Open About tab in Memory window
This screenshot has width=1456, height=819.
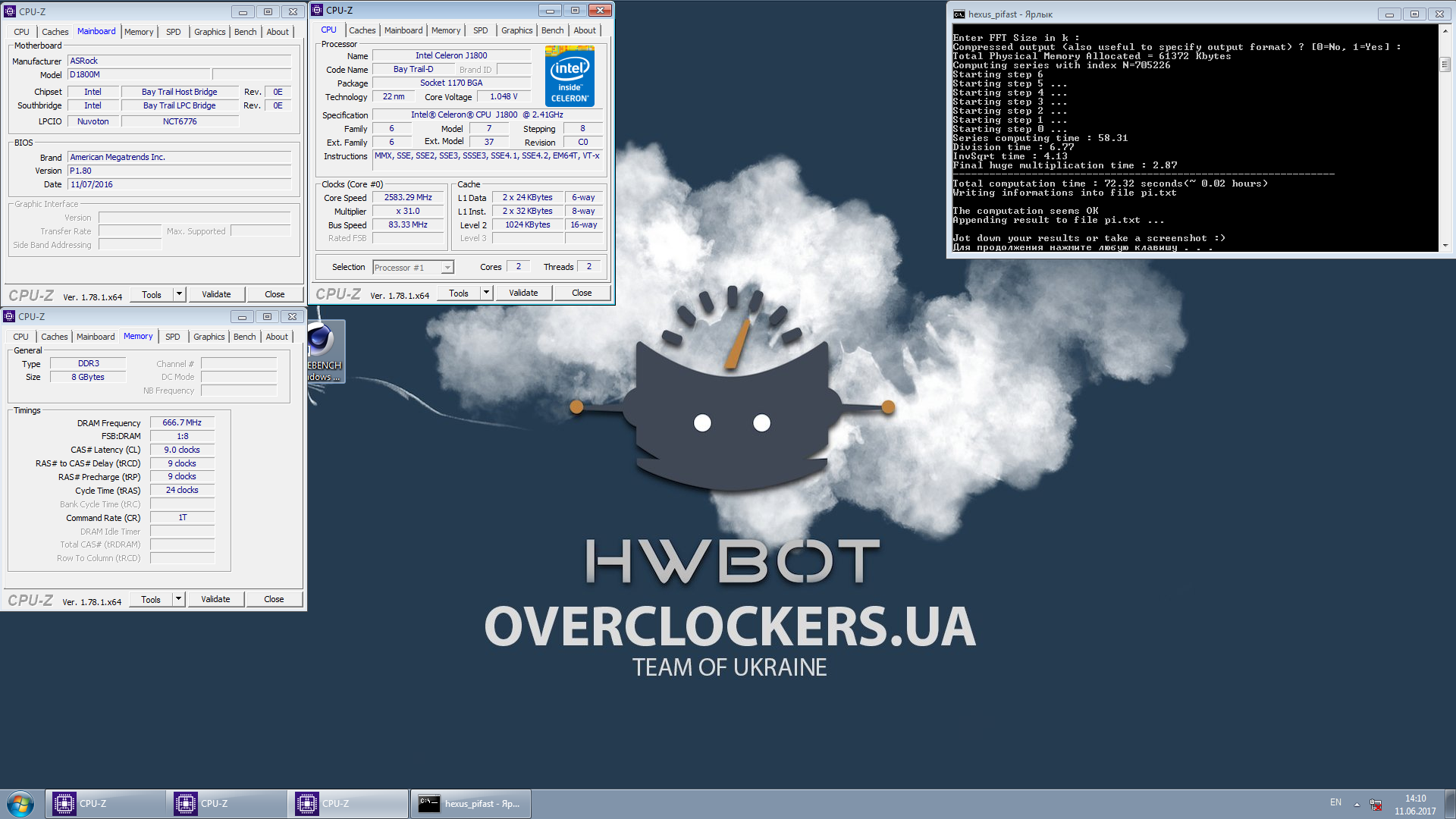277,337
